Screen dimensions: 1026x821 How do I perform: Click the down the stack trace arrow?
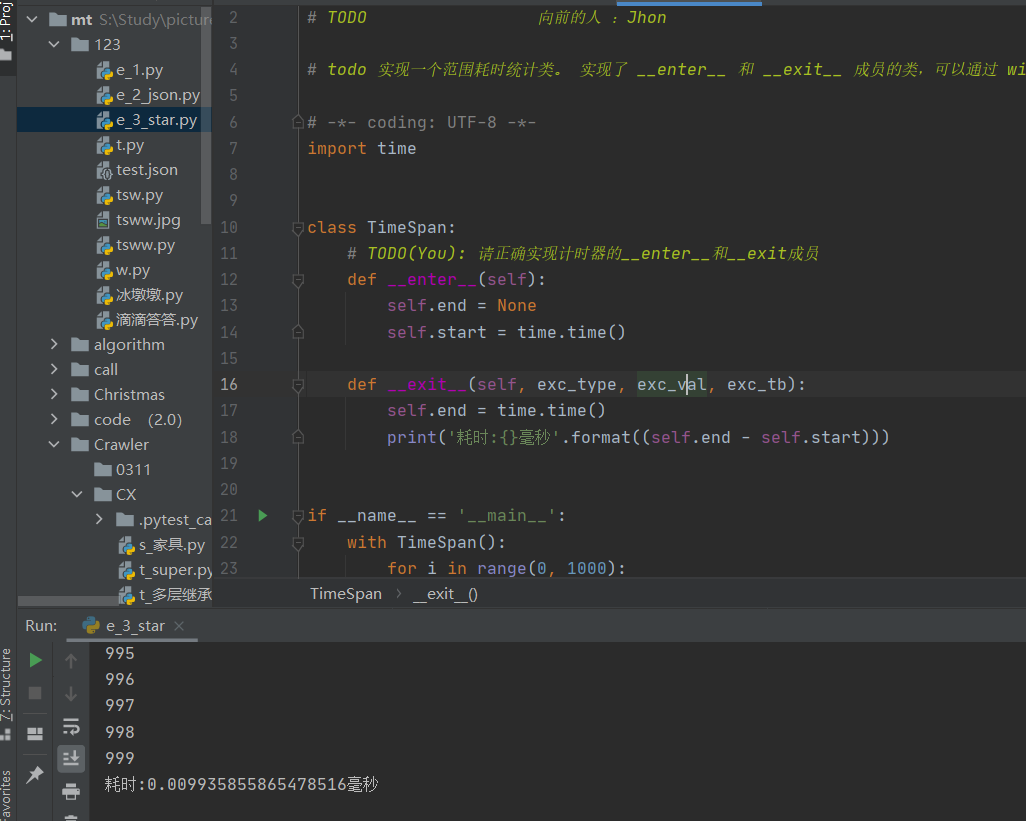(71, 693)
